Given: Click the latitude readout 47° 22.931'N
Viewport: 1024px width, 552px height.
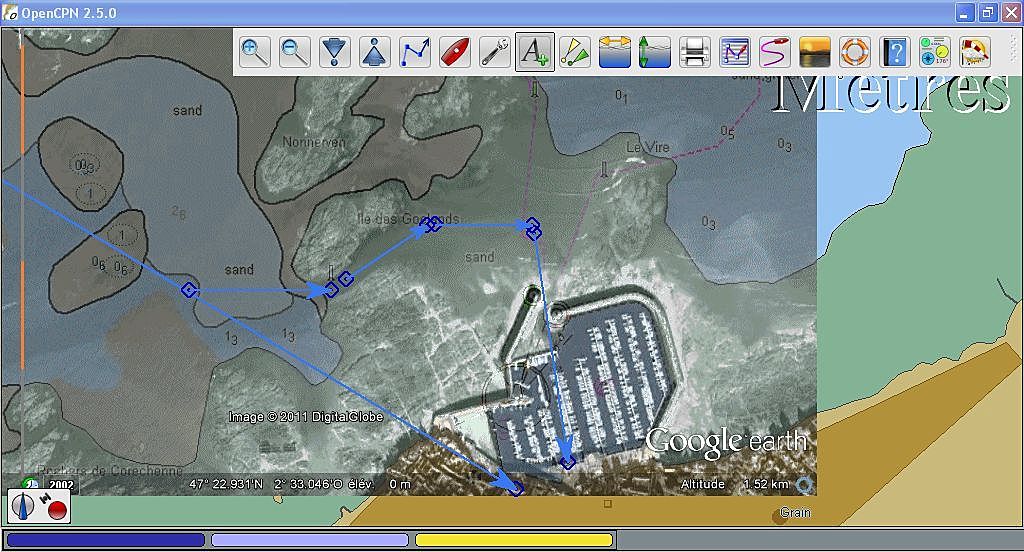Looking at the screenshot, I should pyautogui.click(x=226, y=485).
